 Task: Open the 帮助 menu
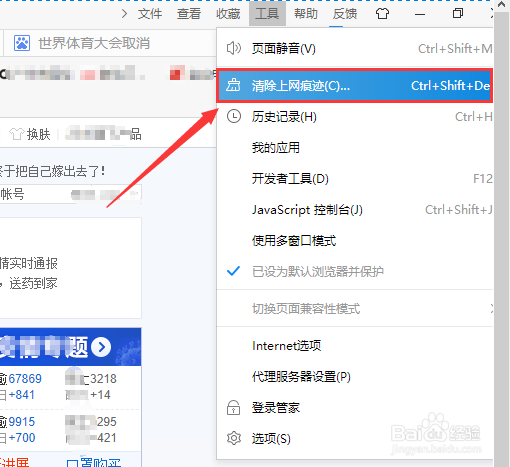click(306, 14)
